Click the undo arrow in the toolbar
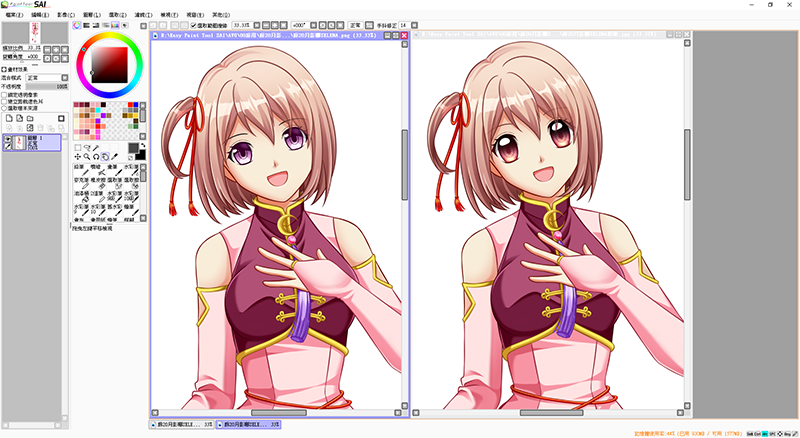 pos(153,25)
